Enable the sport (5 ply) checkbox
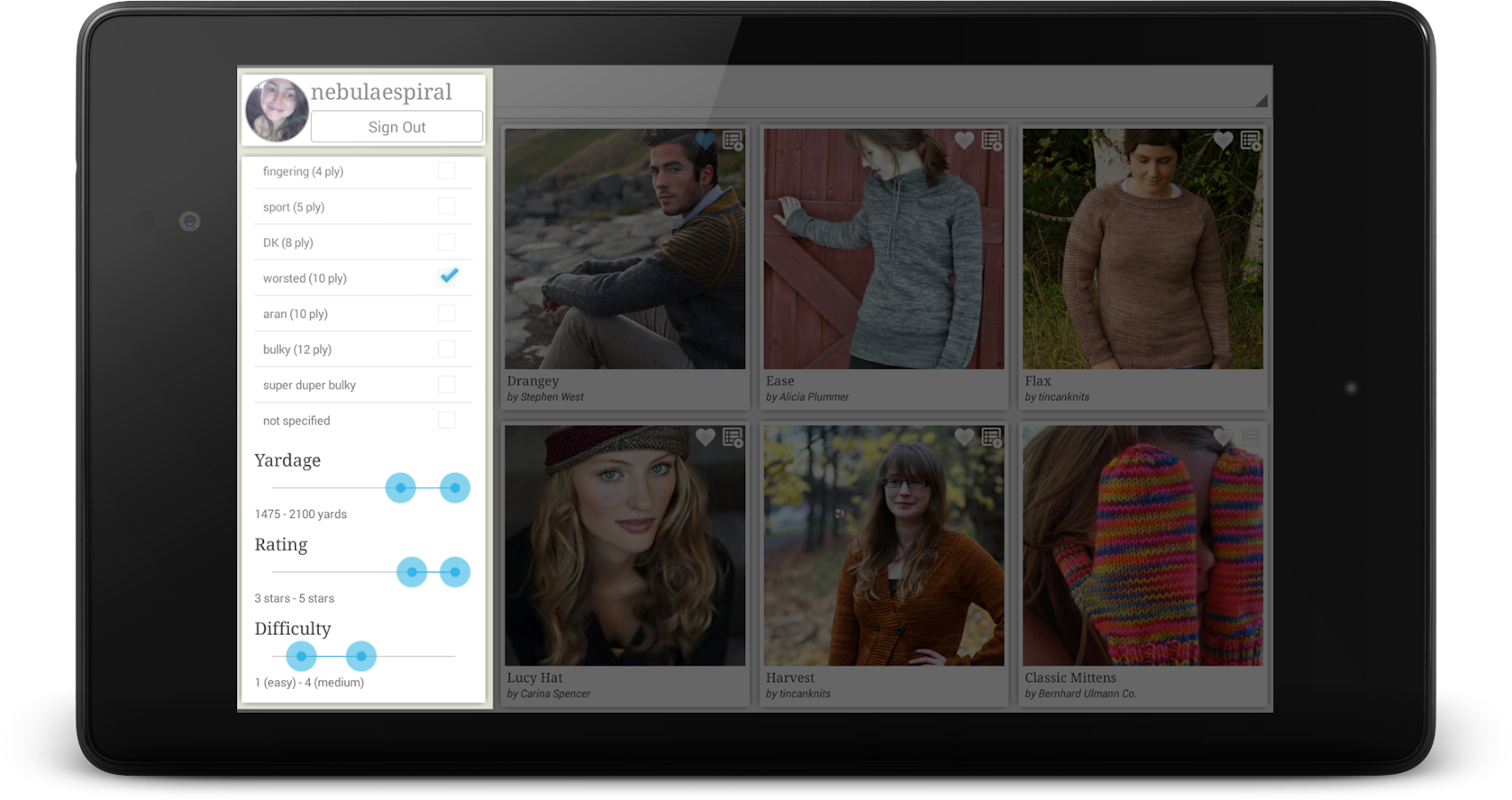 [447, 207]
